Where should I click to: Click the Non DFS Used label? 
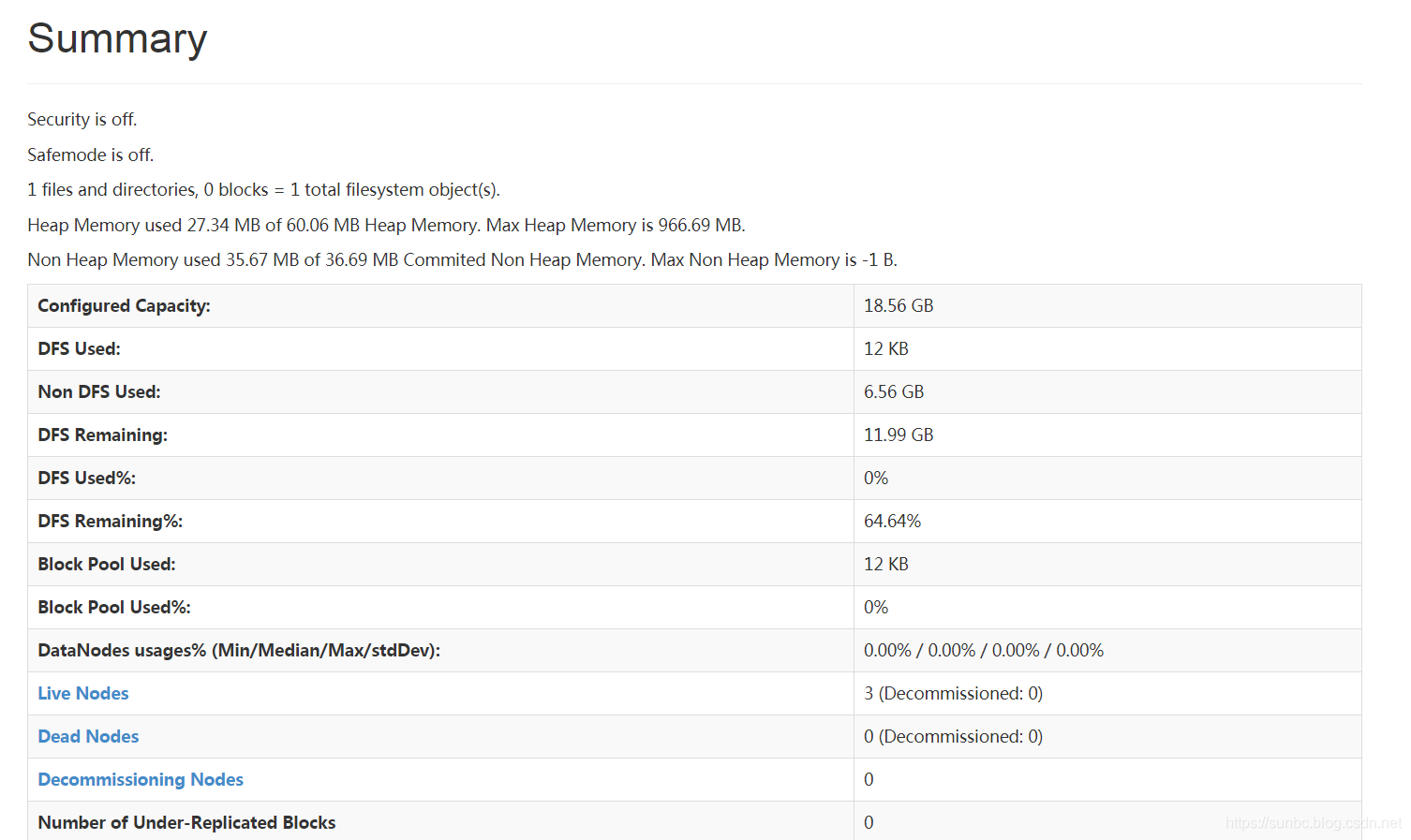tap(99, 391)
